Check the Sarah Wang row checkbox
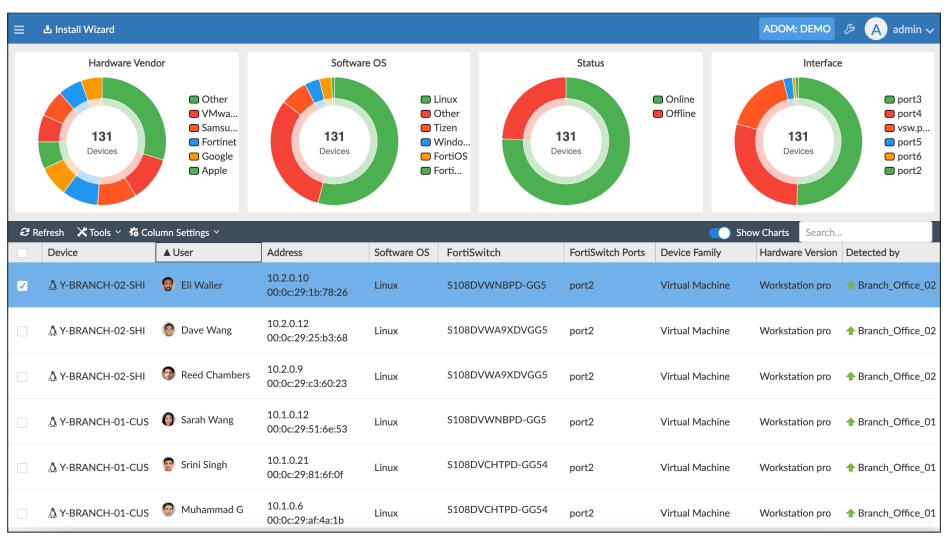This screenshot has height=542, width=949. pyautogui.click(x=22, y=422)
